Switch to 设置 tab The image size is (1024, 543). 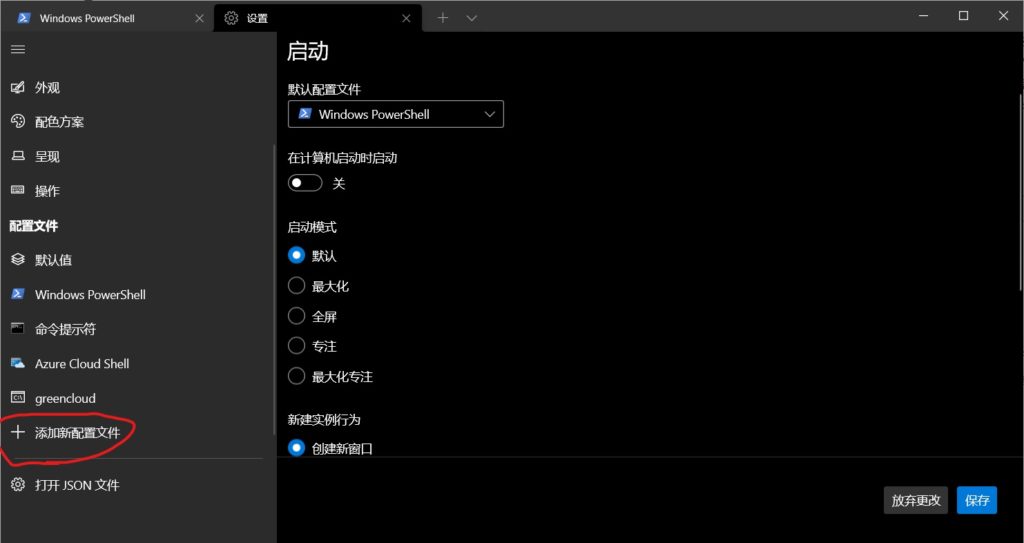pyautogui.click(x=317, y=18)
